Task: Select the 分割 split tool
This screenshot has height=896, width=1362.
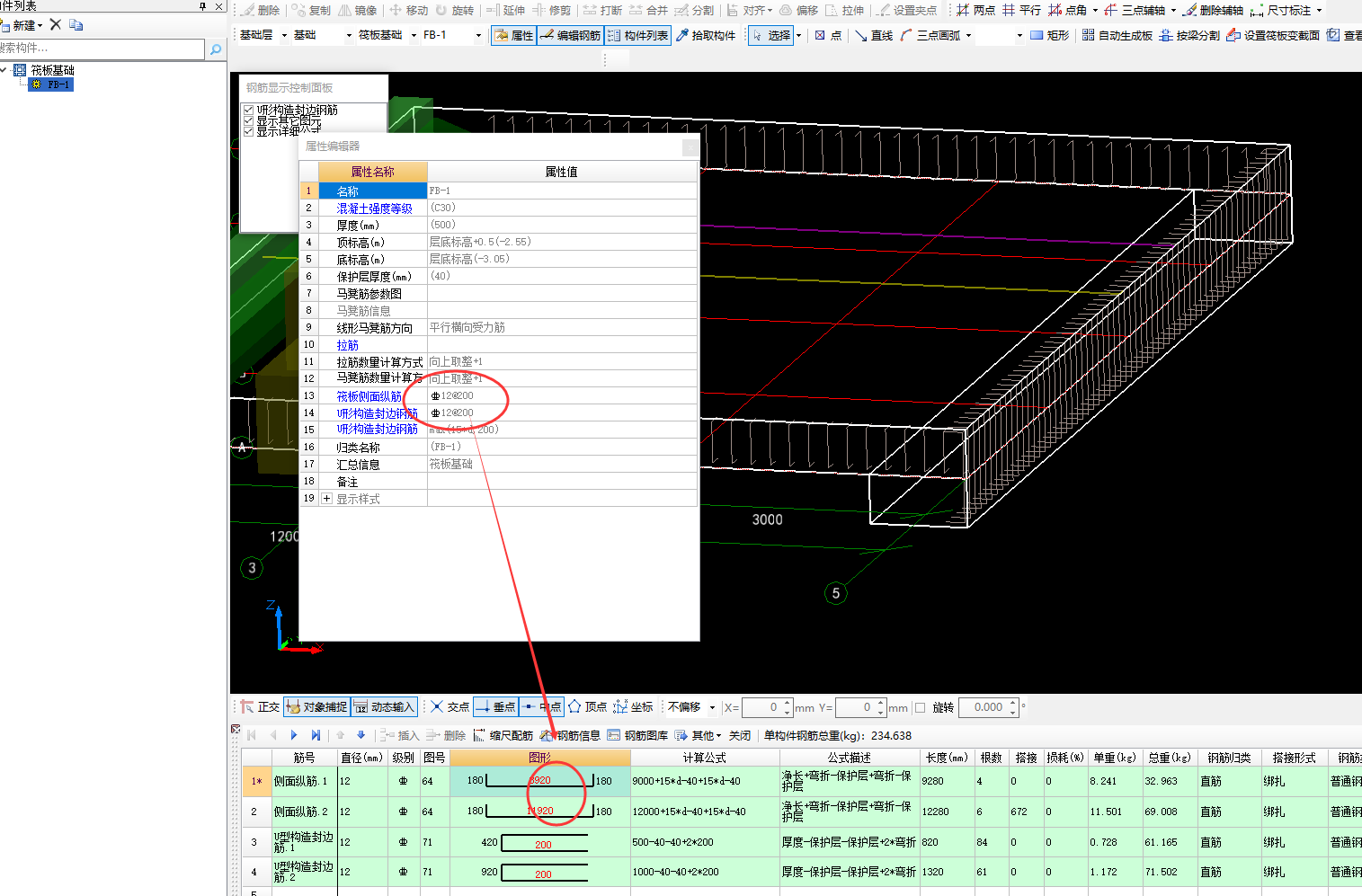Action: tap(695, 10)
